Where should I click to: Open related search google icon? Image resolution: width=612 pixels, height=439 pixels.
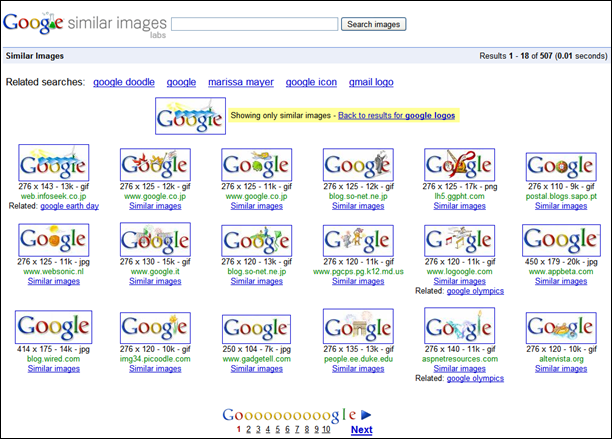click(311, 82)
